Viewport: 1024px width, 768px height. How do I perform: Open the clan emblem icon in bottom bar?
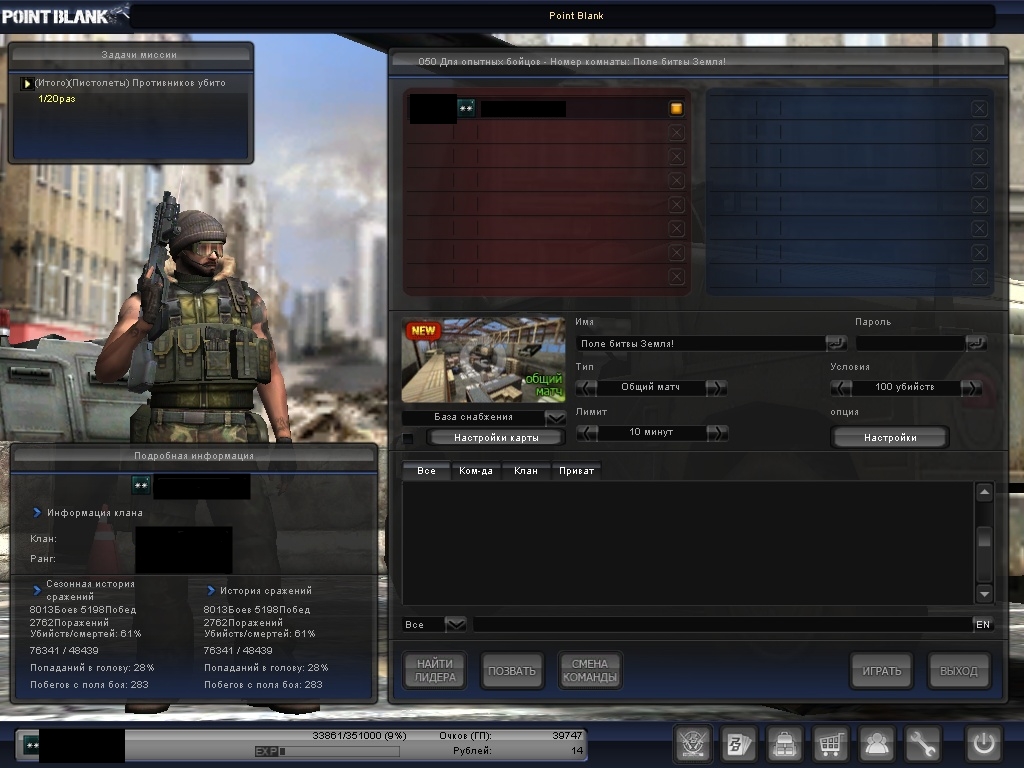[693, 744]
